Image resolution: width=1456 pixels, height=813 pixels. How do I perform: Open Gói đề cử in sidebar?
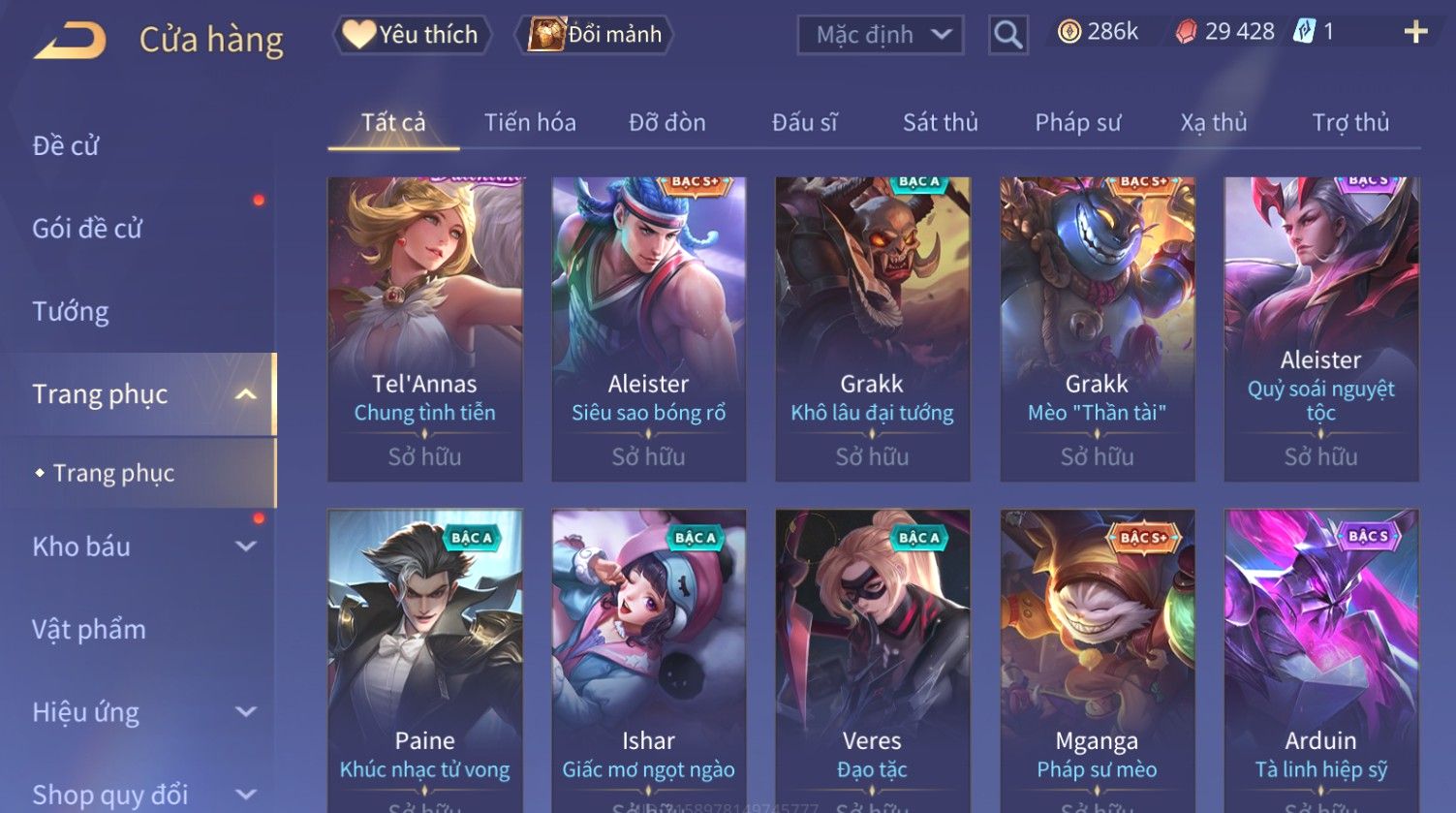click(87, 229)
